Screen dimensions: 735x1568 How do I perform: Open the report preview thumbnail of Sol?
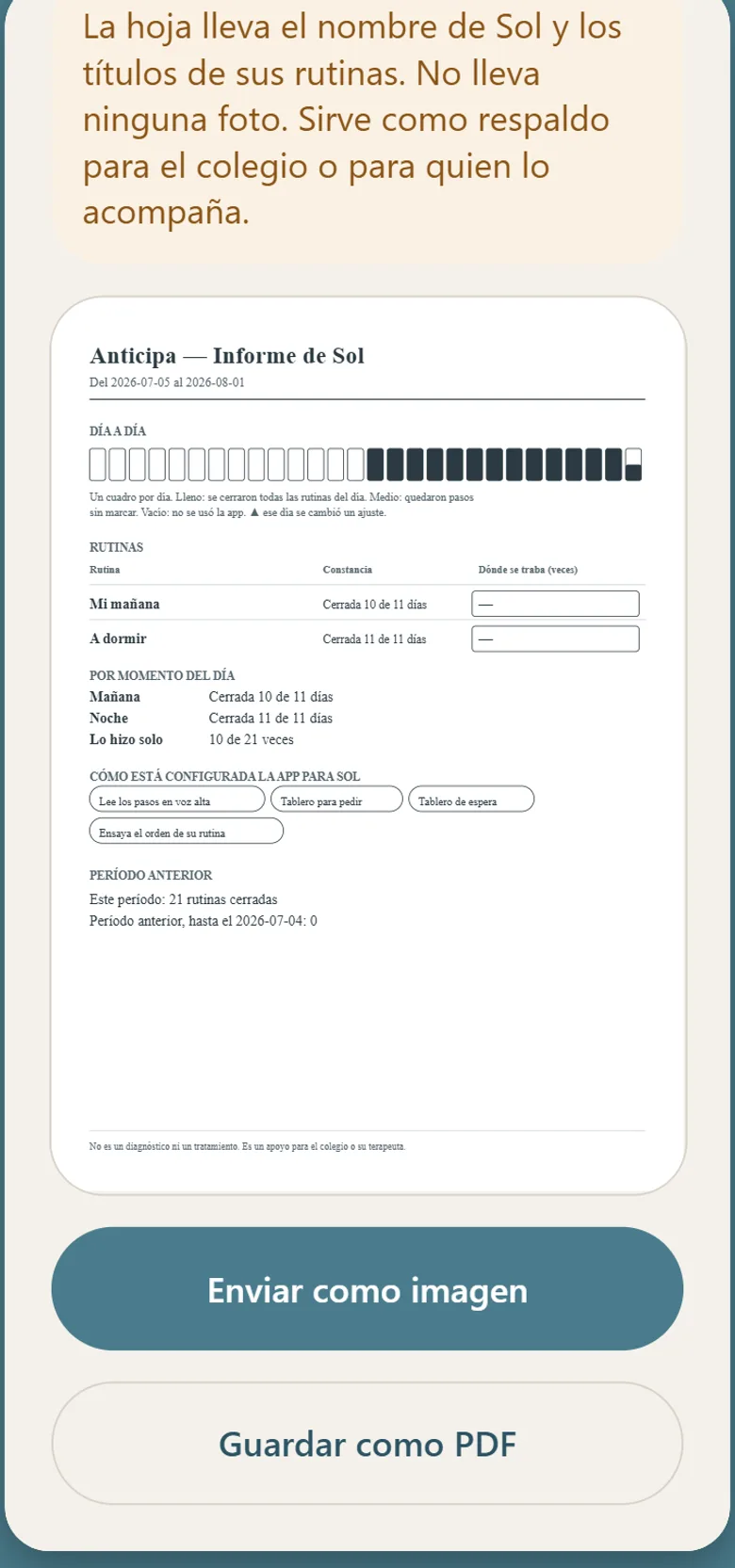coord(367,746)
